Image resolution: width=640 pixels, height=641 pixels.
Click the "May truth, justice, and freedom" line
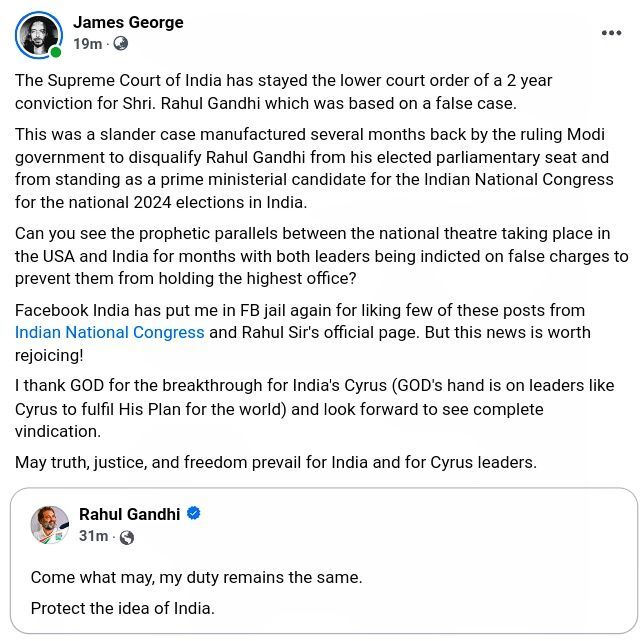[x=275, y=462]
